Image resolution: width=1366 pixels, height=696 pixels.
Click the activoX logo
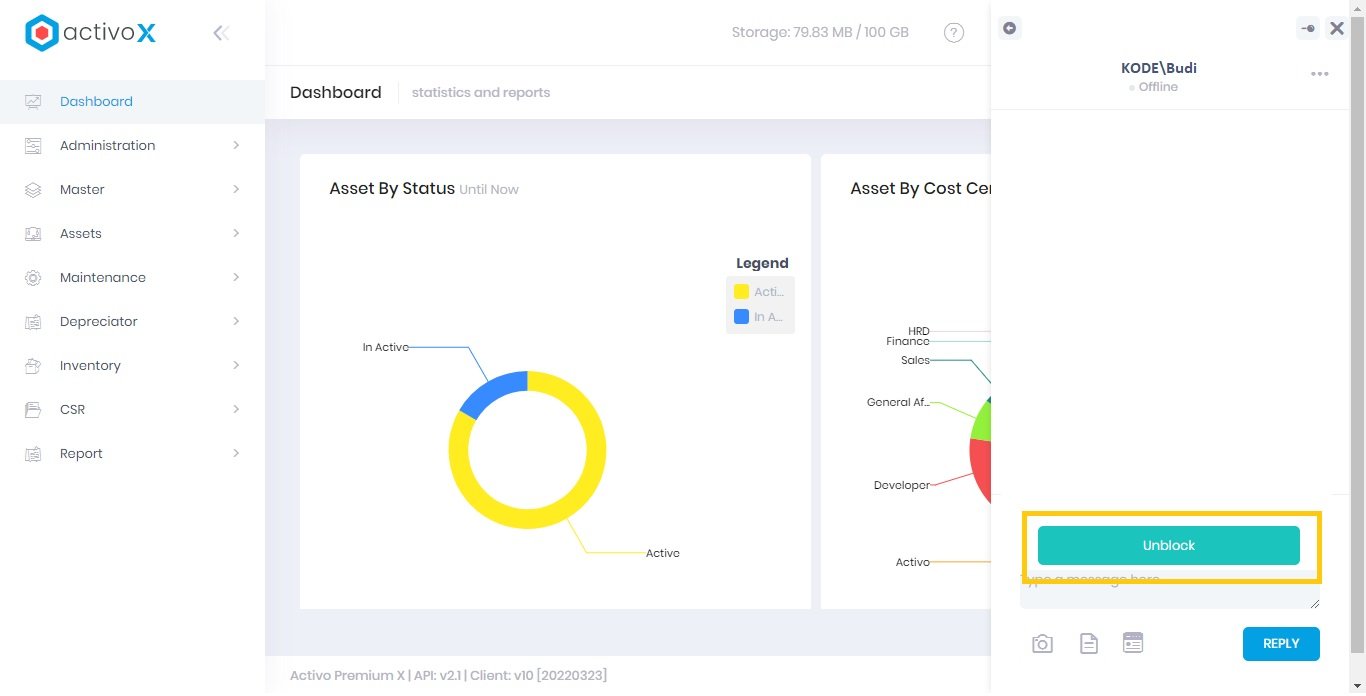(90, 33)
